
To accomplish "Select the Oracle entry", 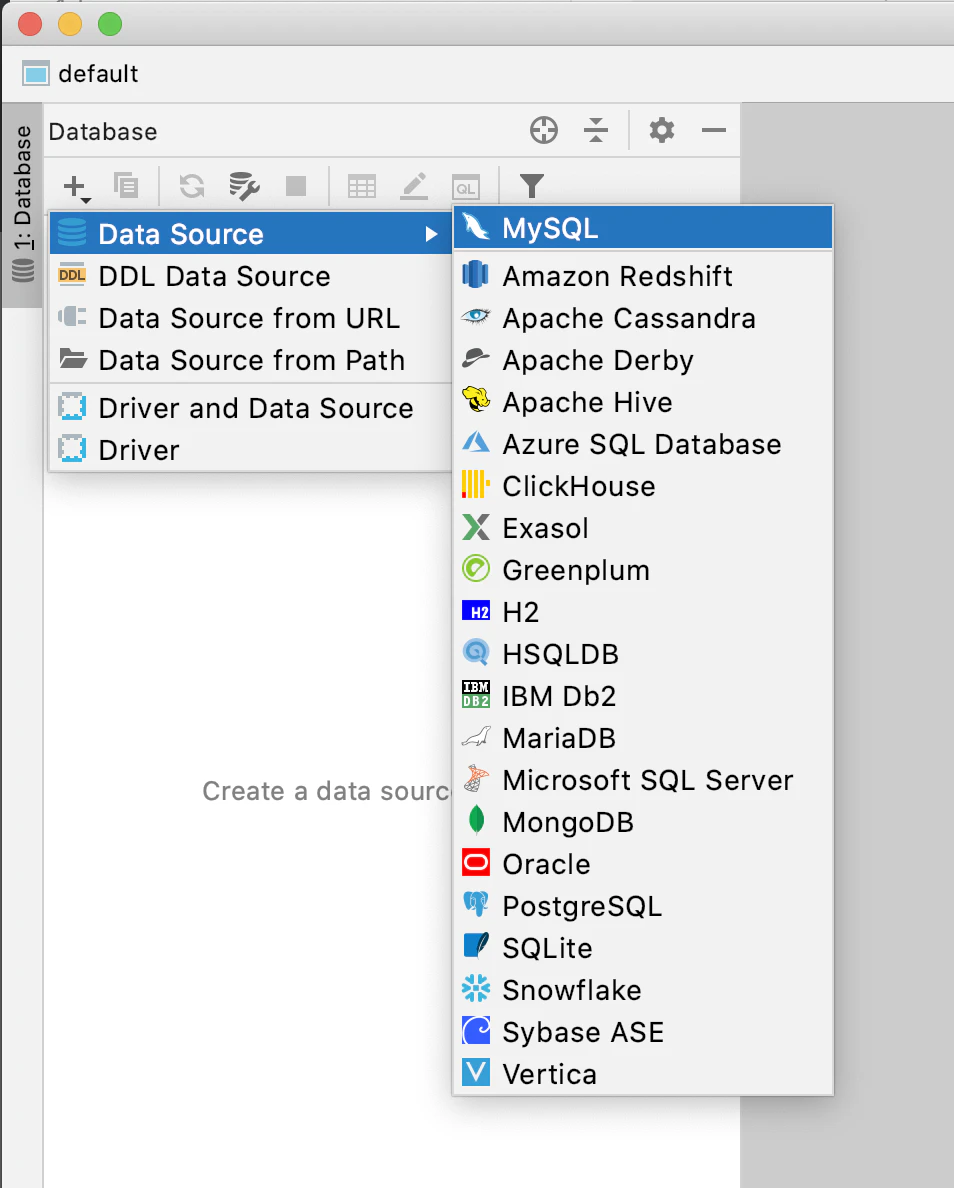I will 643,864.
